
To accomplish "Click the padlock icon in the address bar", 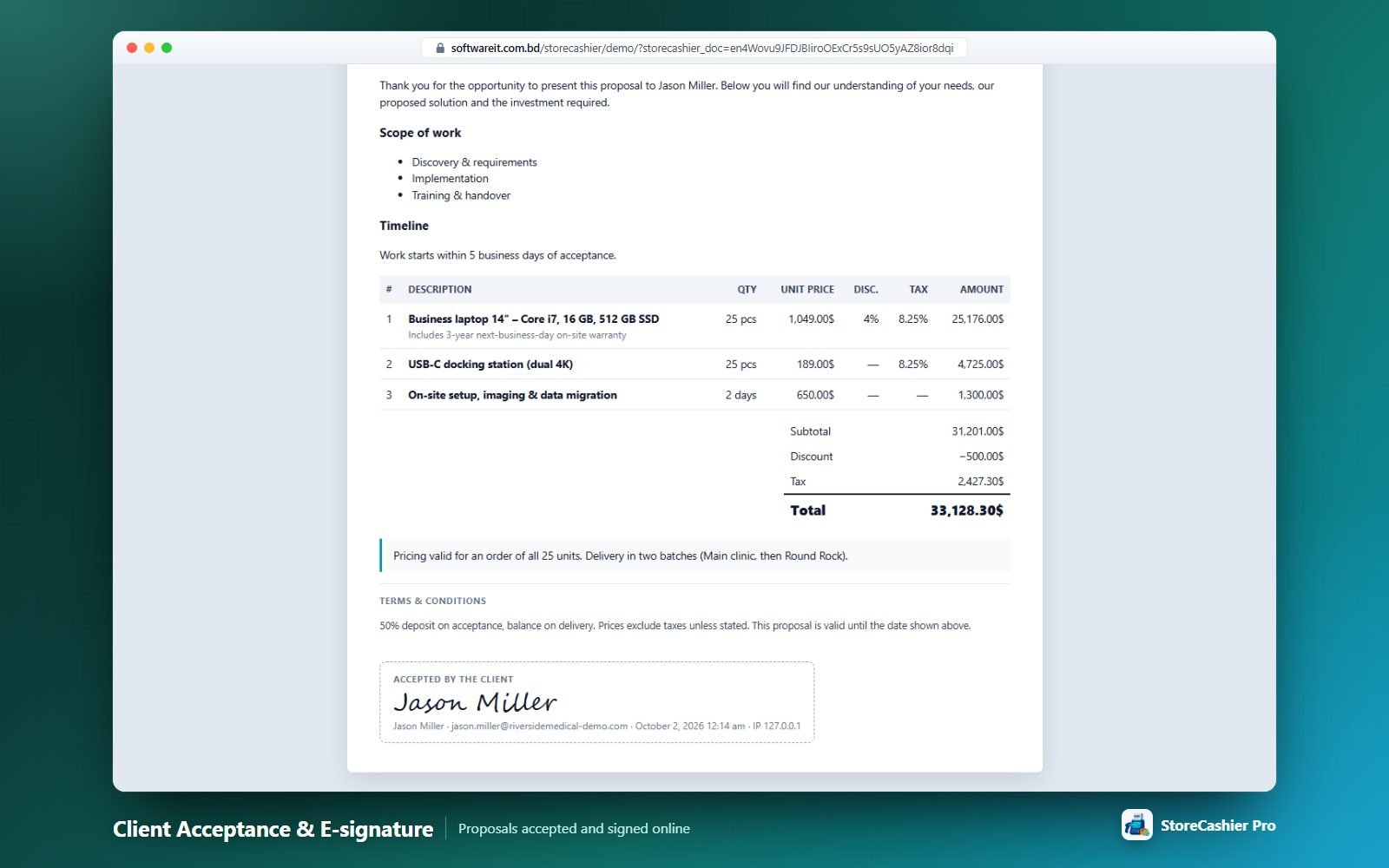I will pos(440,49).
